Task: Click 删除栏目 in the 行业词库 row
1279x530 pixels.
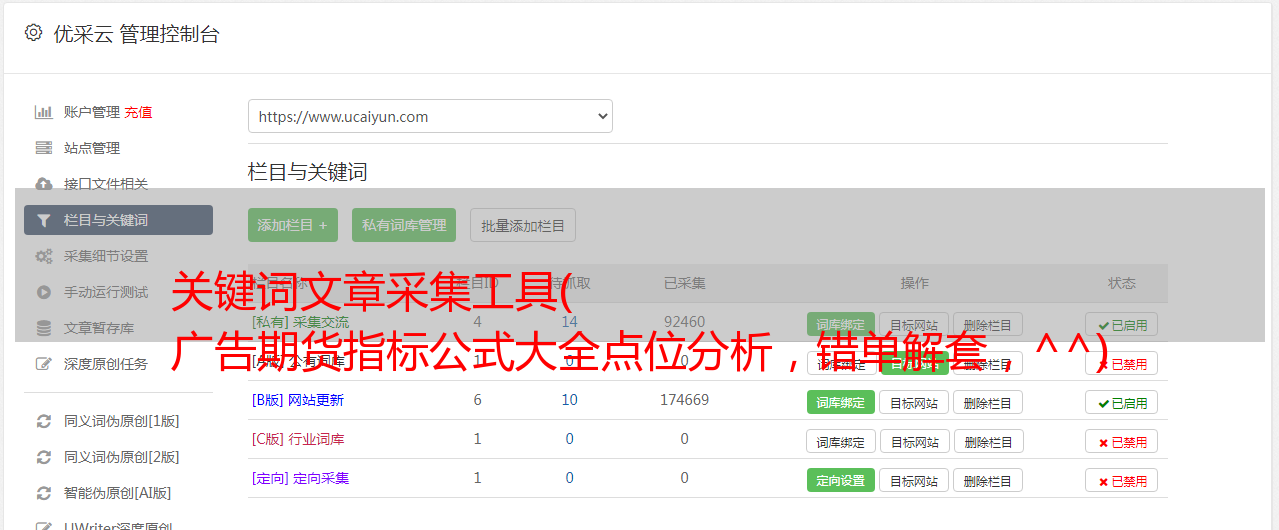Action: 988,441
